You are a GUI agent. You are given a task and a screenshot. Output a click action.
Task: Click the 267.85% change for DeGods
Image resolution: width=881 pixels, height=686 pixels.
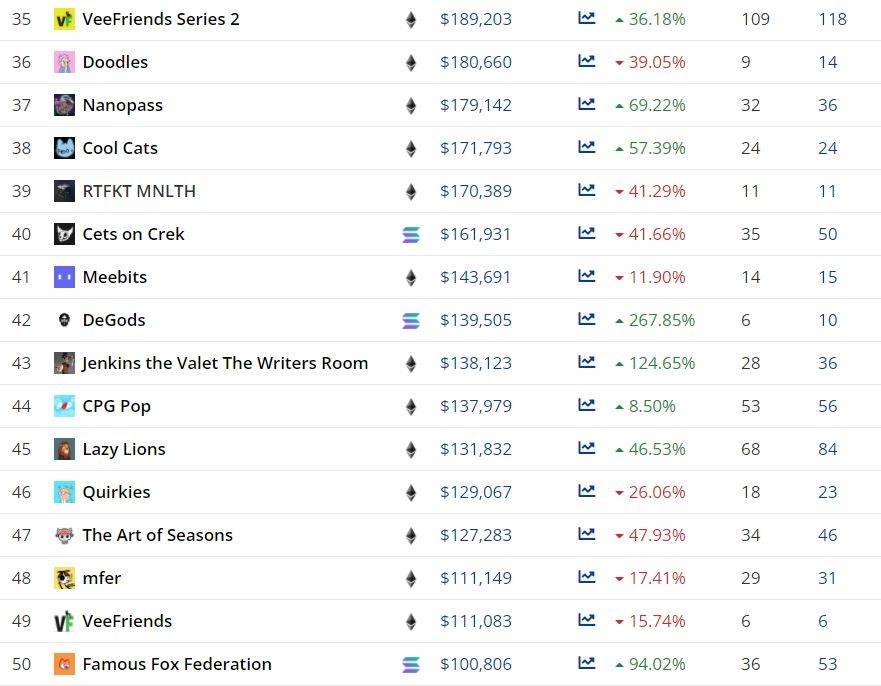point(661,320)
